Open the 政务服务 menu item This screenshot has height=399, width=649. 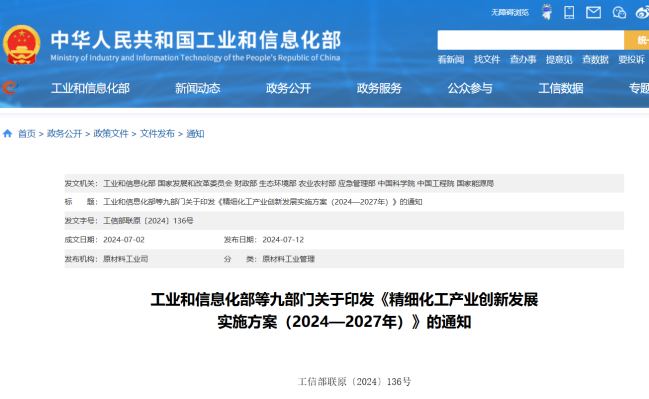pyautogui.click(x=379, y=88)
